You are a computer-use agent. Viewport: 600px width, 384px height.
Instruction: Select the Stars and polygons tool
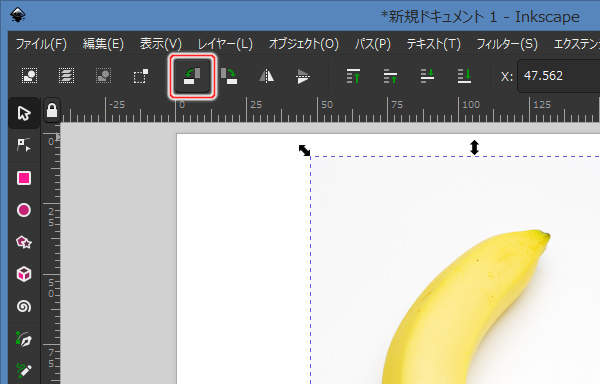24,242
